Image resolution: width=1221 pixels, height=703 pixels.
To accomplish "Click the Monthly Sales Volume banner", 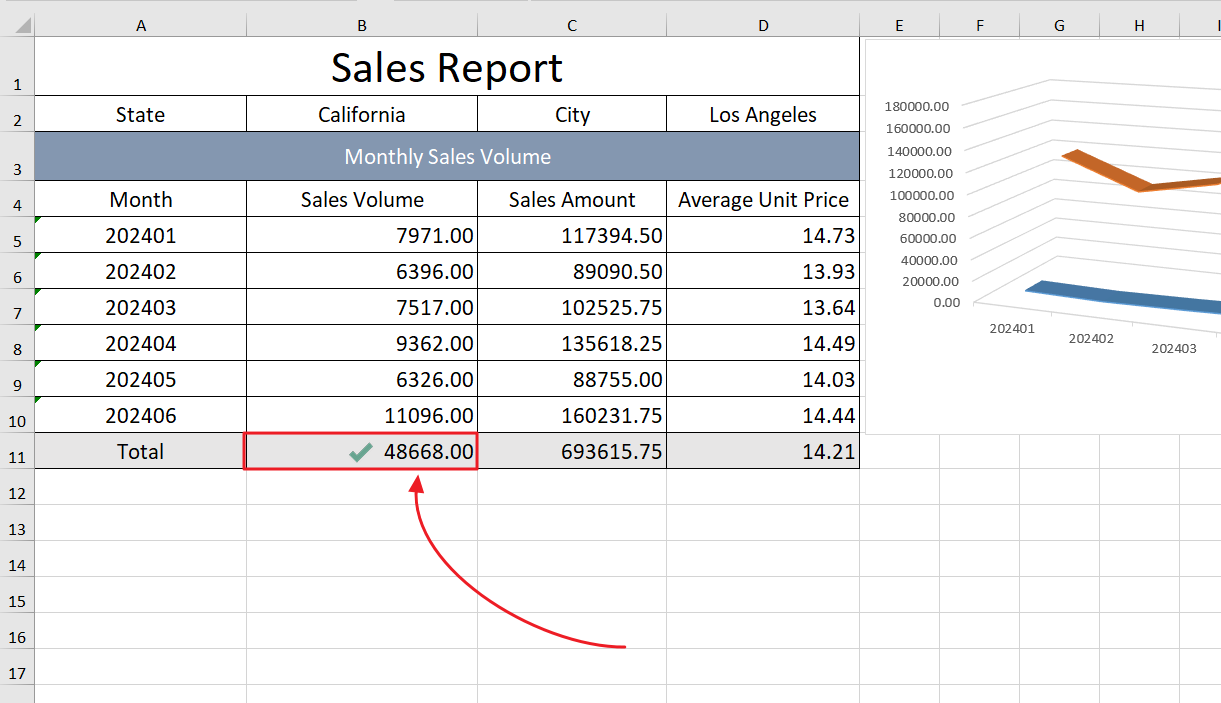I will [447, 156].
